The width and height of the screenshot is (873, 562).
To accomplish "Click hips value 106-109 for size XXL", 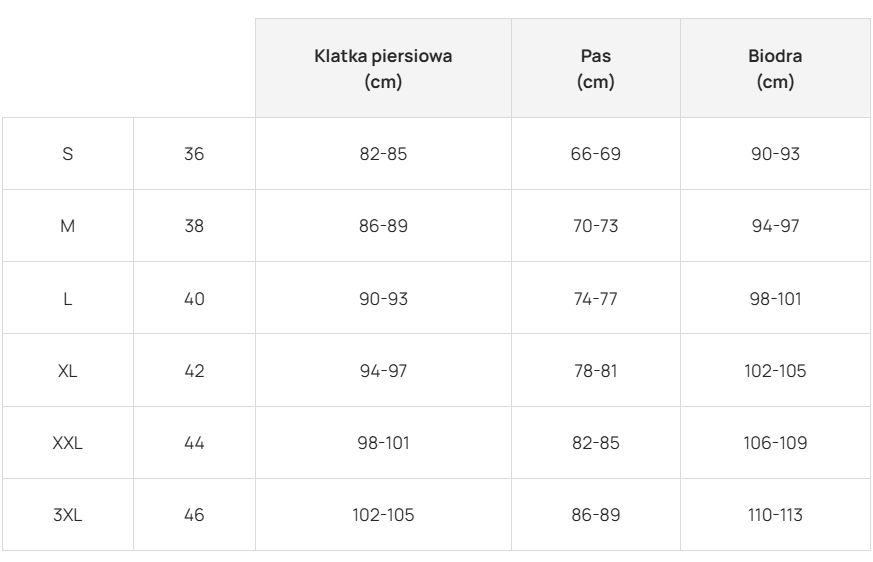I will click(776, 443).
